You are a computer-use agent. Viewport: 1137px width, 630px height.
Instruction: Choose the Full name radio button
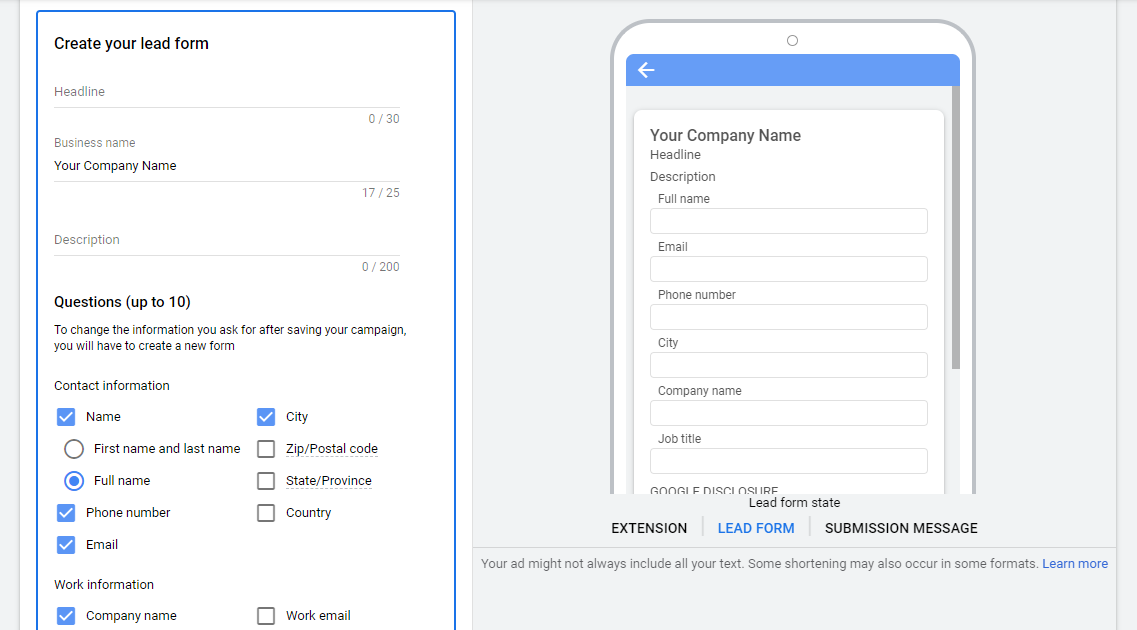[74, 481]
